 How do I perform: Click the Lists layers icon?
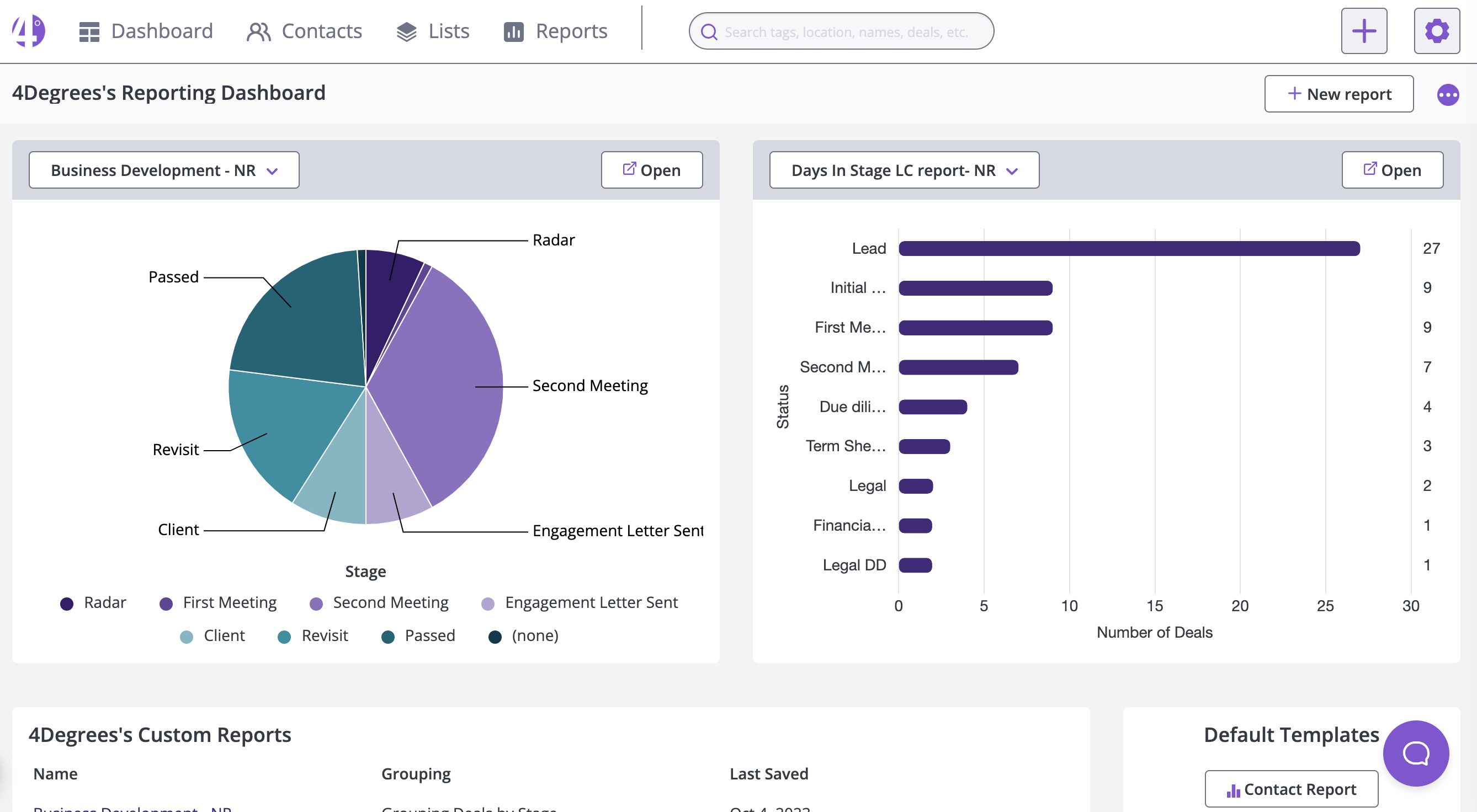407,31
